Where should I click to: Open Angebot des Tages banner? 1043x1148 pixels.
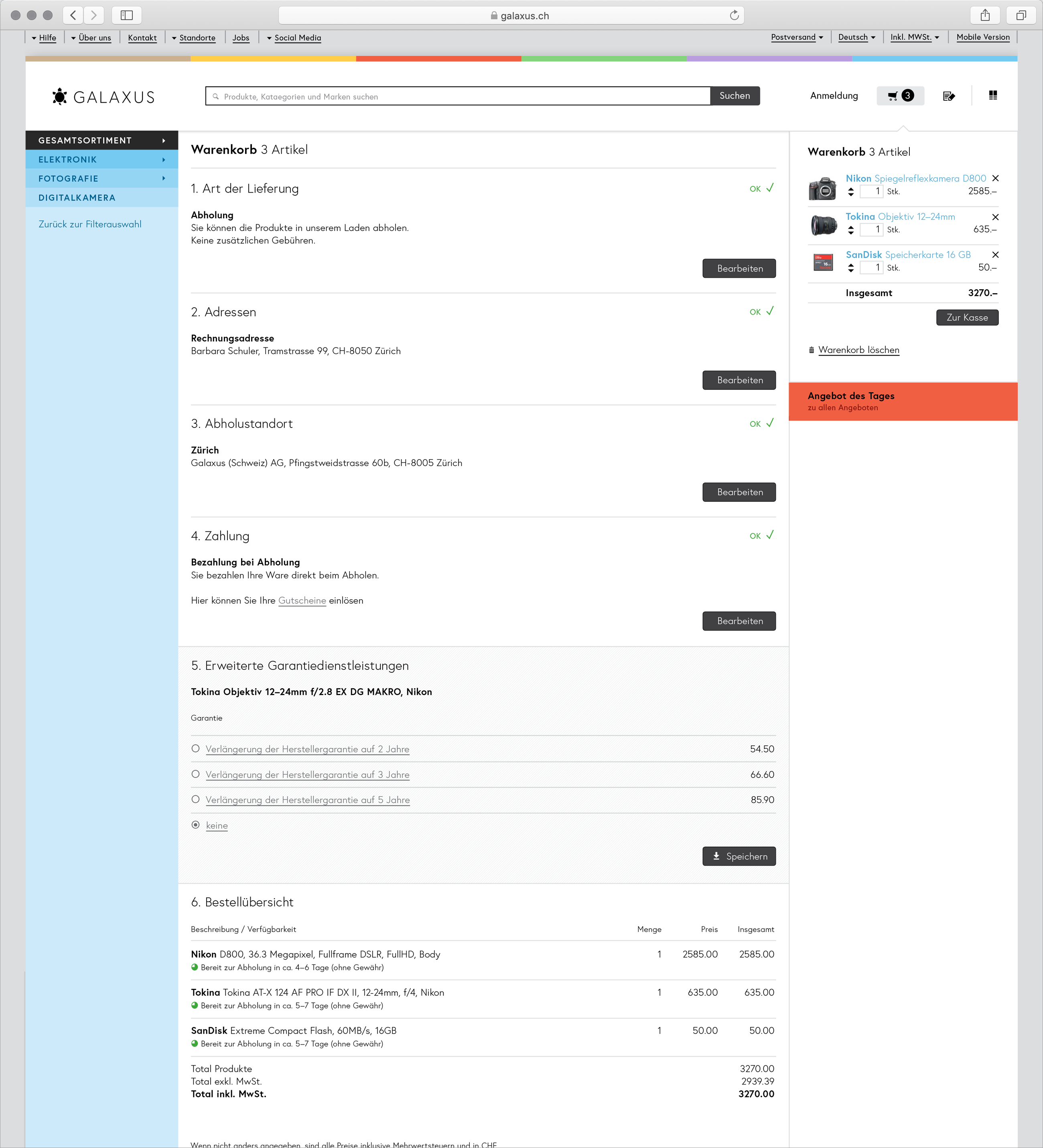click(x=903, y=402)
